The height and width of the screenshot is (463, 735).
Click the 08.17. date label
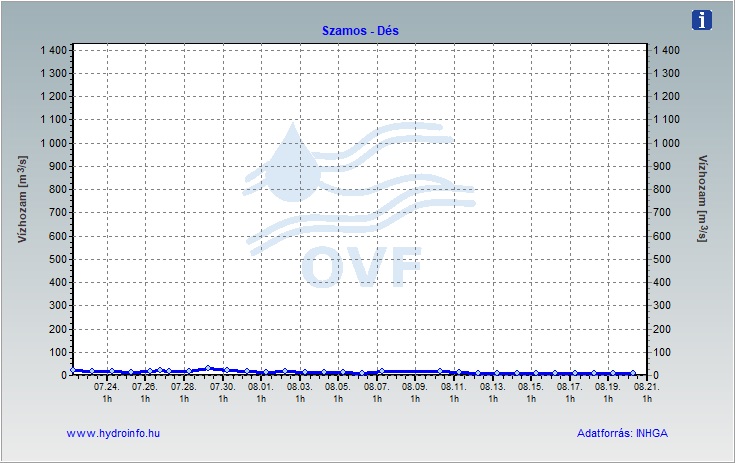click(x=570, y=387)
